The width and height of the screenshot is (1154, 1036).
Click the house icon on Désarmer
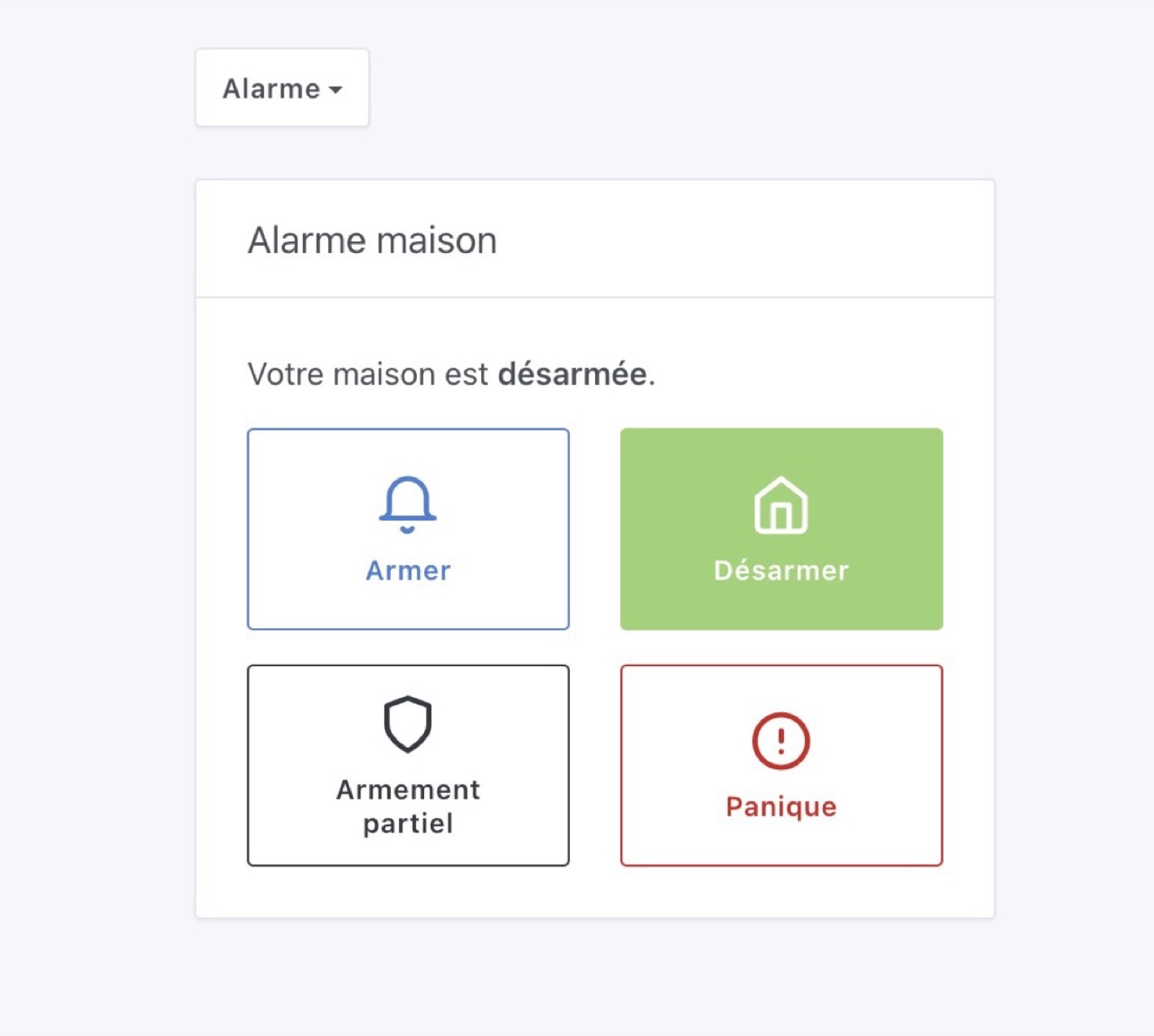pyautogui.click(x=780, y=505)
